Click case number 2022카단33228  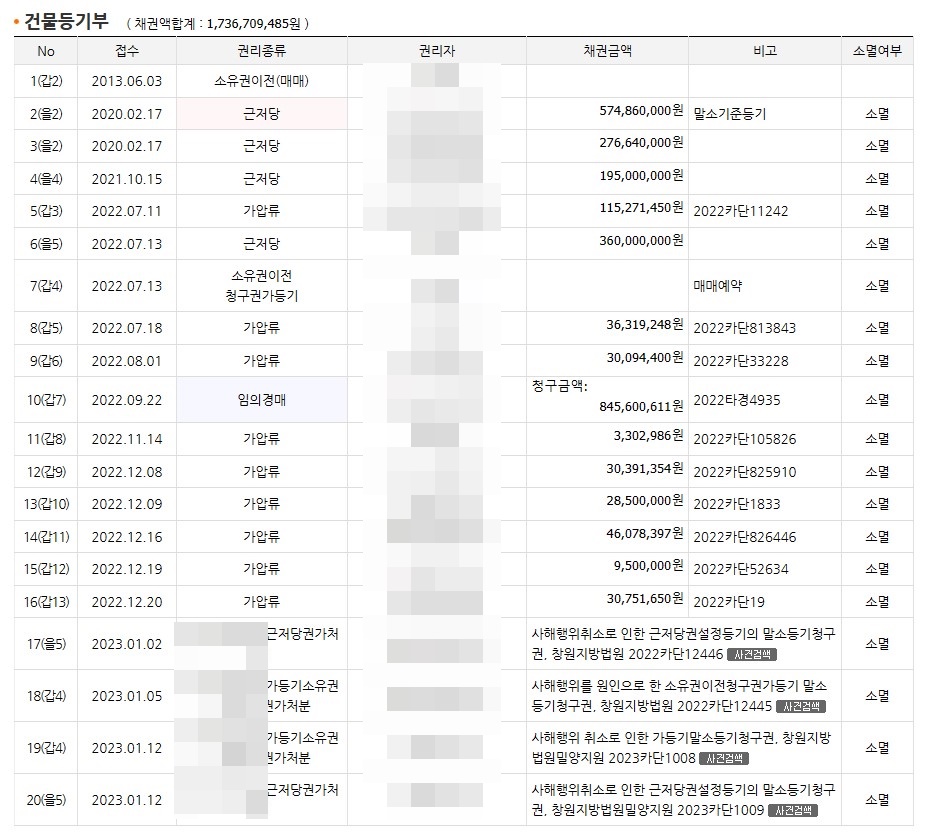(740, 361)
